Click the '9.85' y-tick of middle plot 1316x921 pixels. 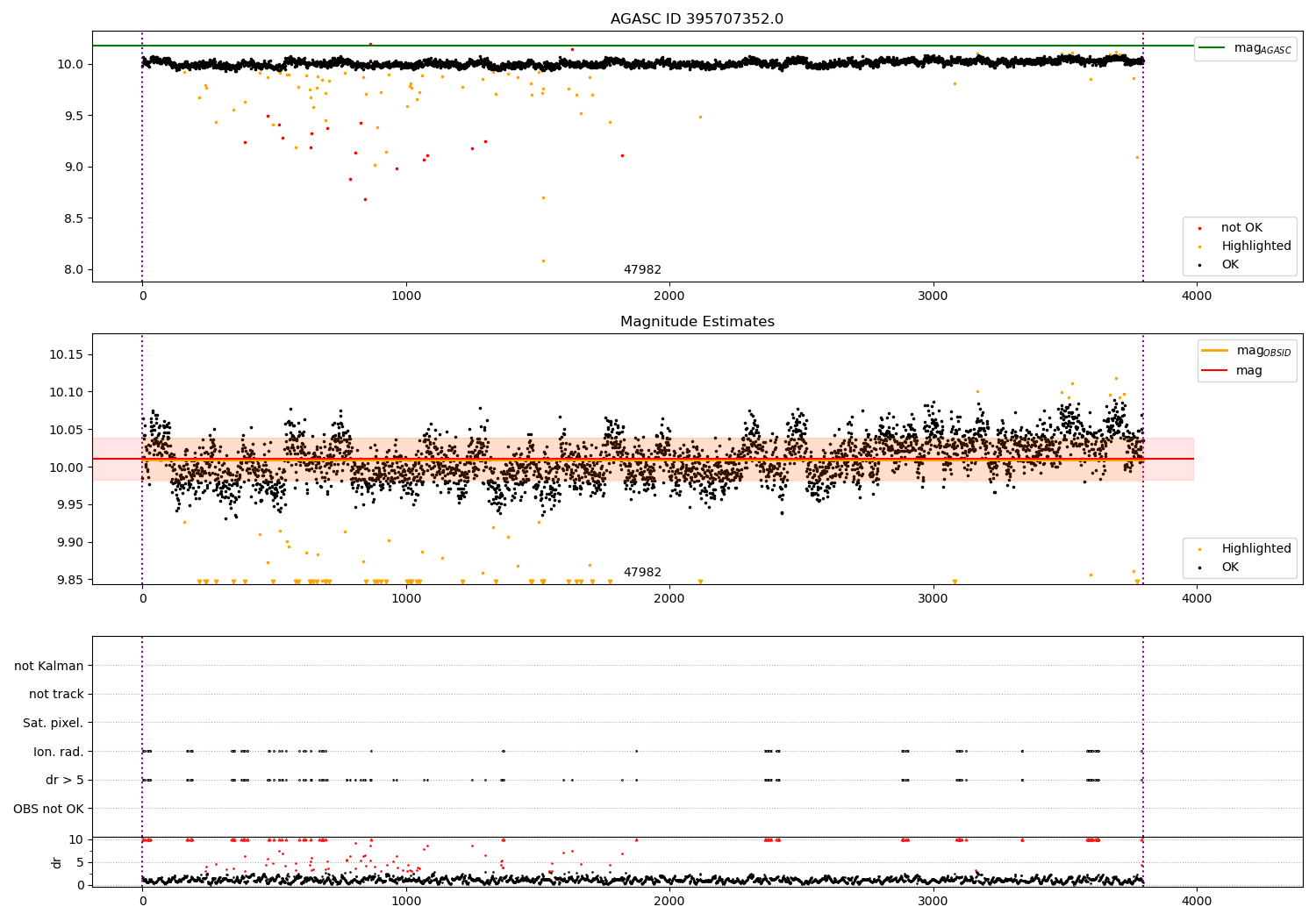70,580
